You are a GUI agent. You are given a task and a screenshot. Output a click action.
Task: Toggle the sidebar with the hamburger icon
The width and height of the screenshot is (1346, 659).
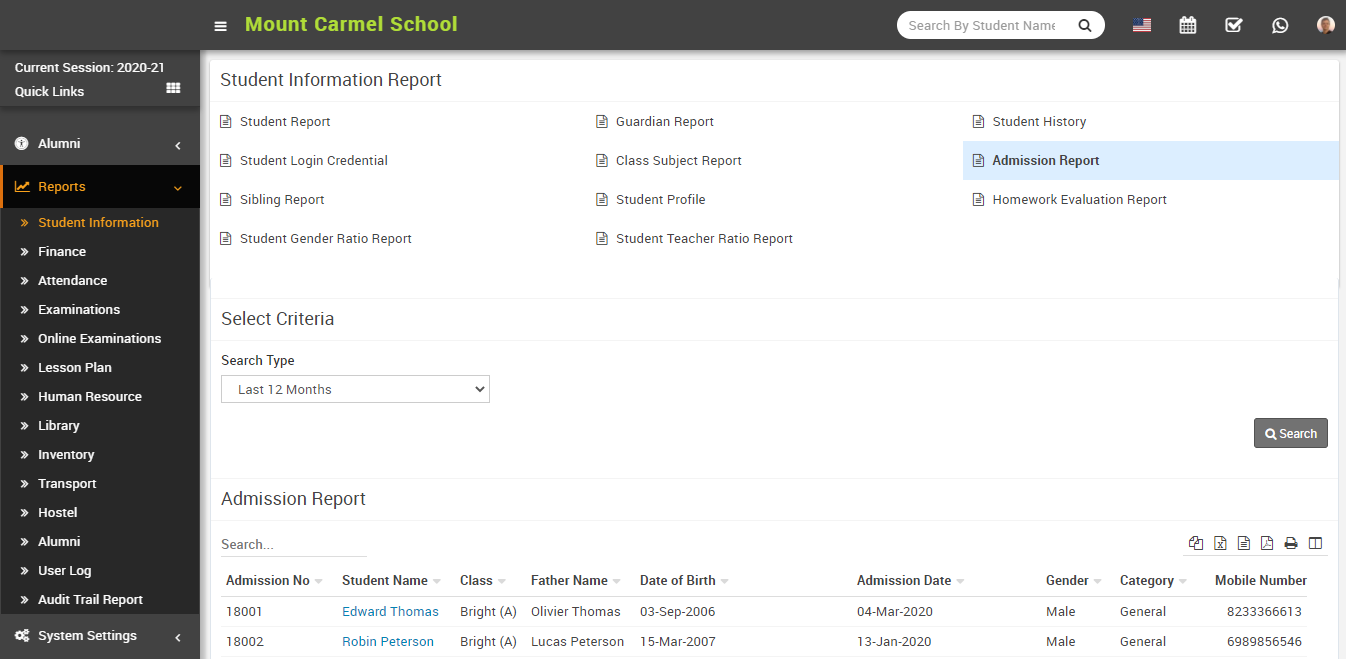pos(220,25)
